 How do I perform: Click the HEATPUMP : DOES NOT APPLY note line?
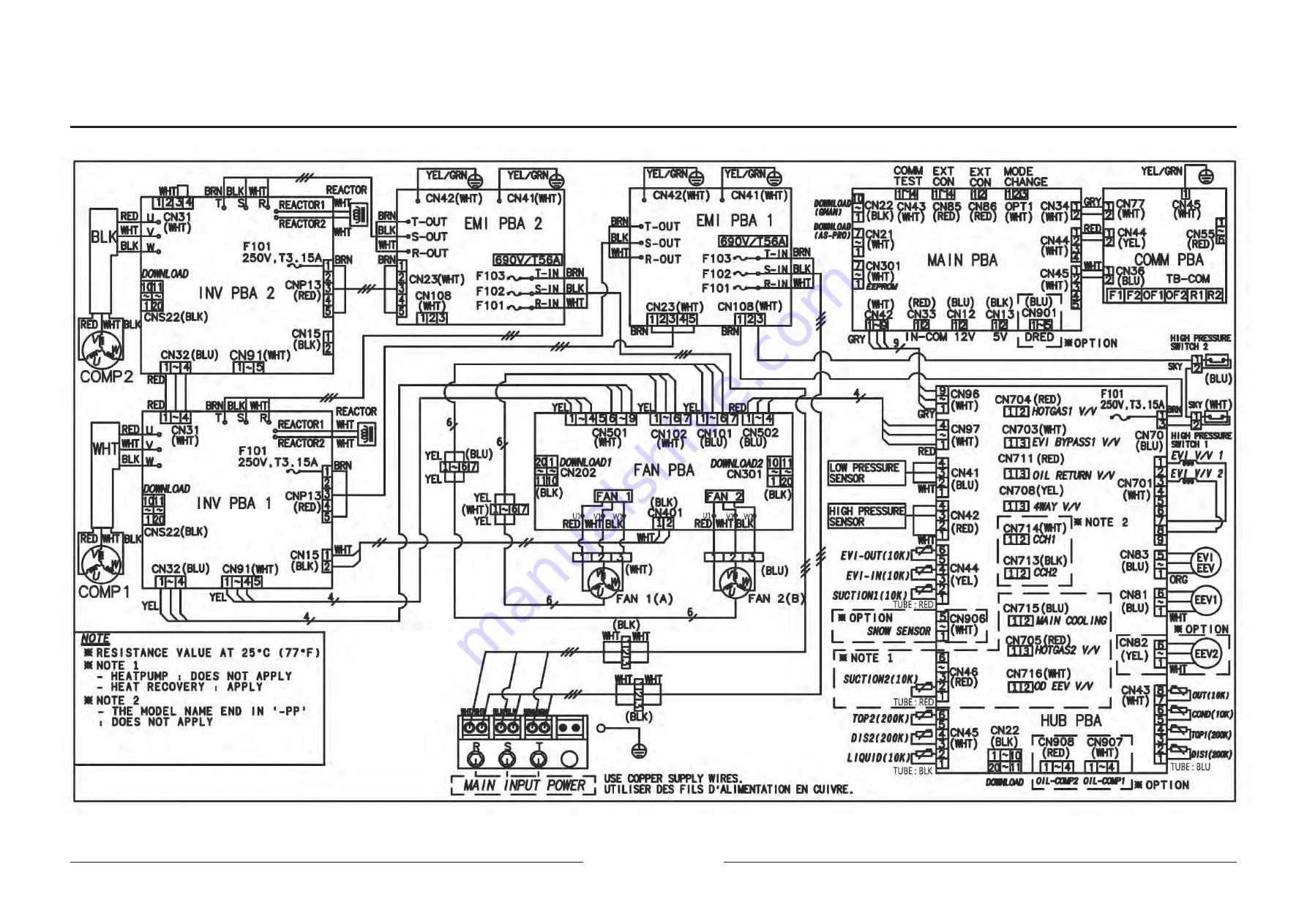click(195, 676)
